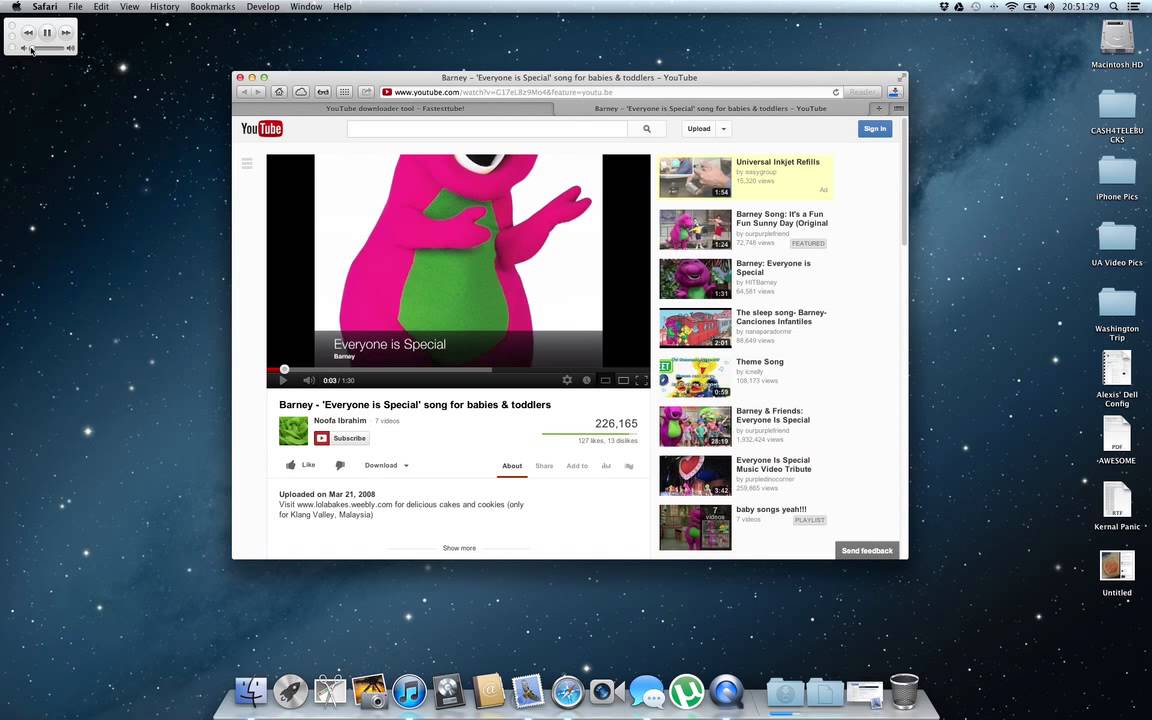Open QuickTime Player from the Dock

point(726,691)
